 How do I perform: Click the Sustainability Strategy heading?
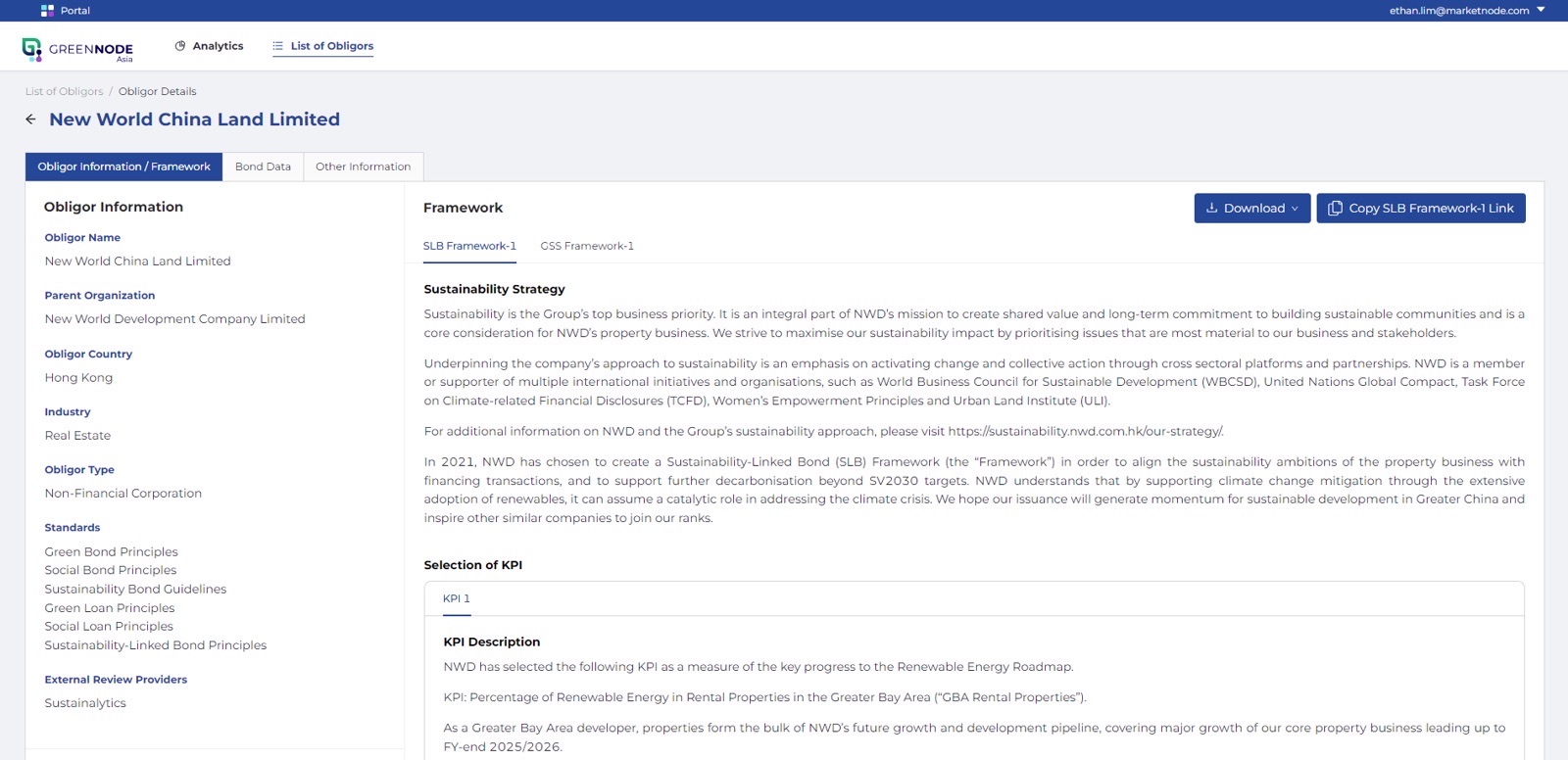[495, 289]
